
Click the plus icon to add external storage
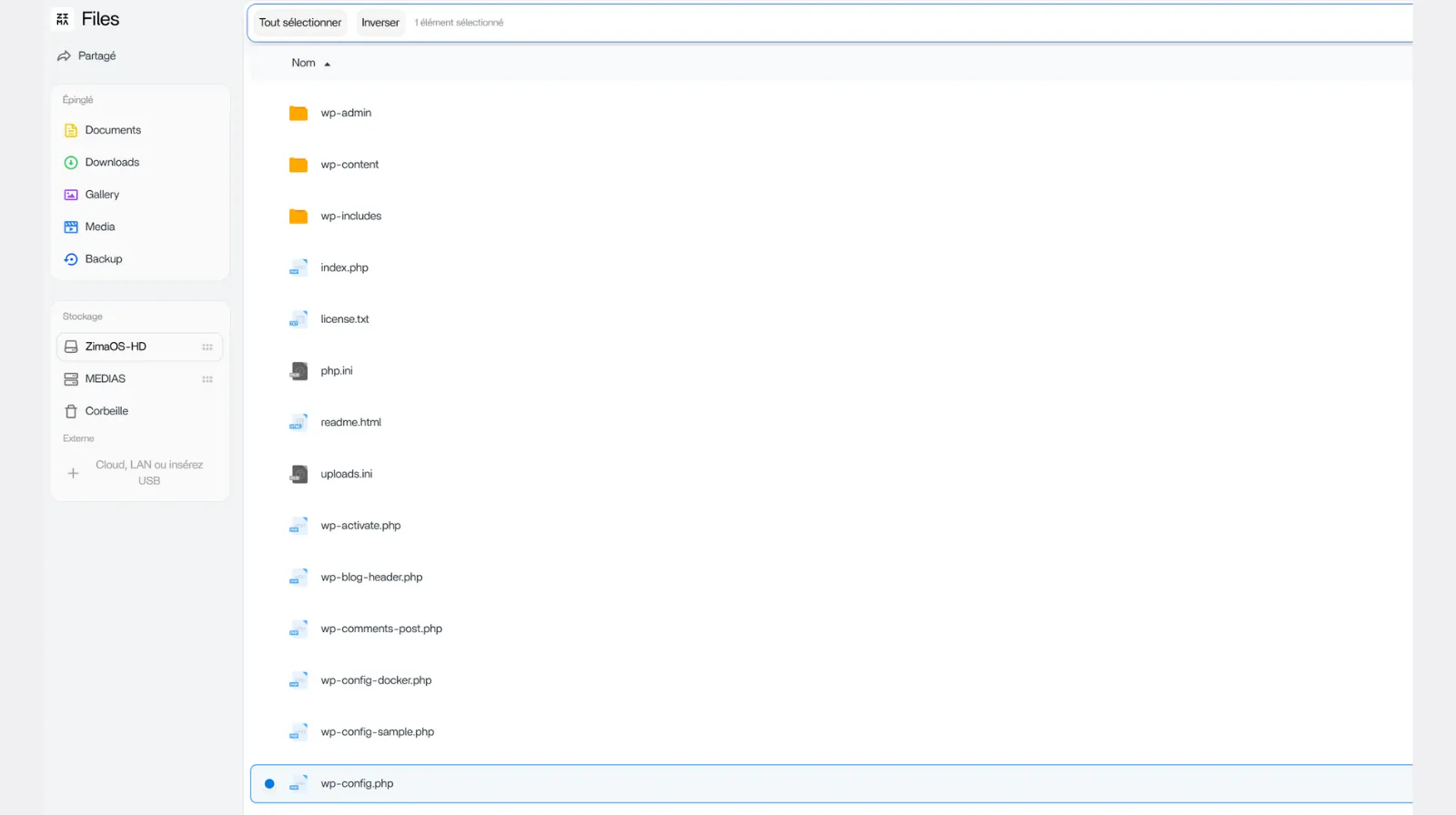(74, 473)
